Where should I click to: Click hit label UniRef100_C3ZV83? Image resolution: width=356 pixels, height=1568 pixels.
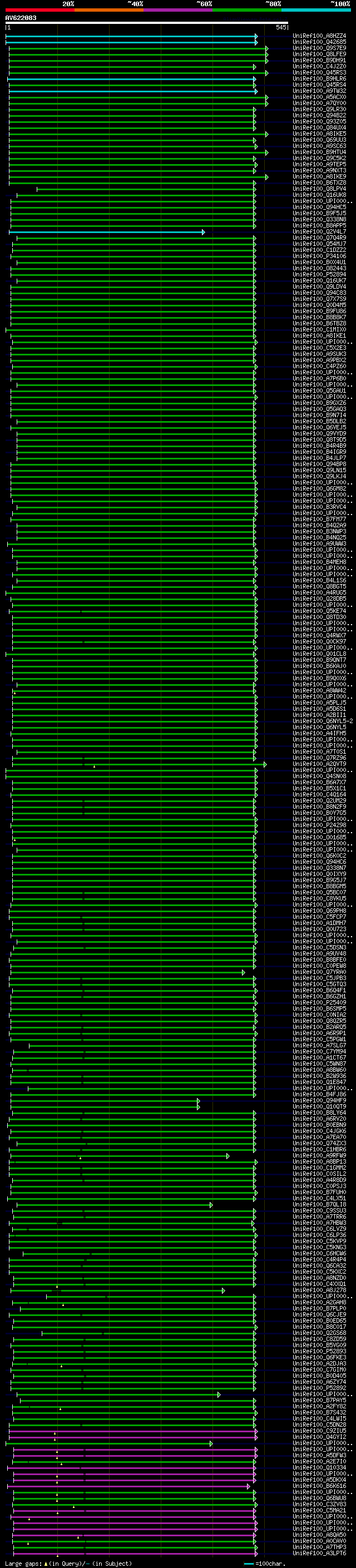[319, 1504]
